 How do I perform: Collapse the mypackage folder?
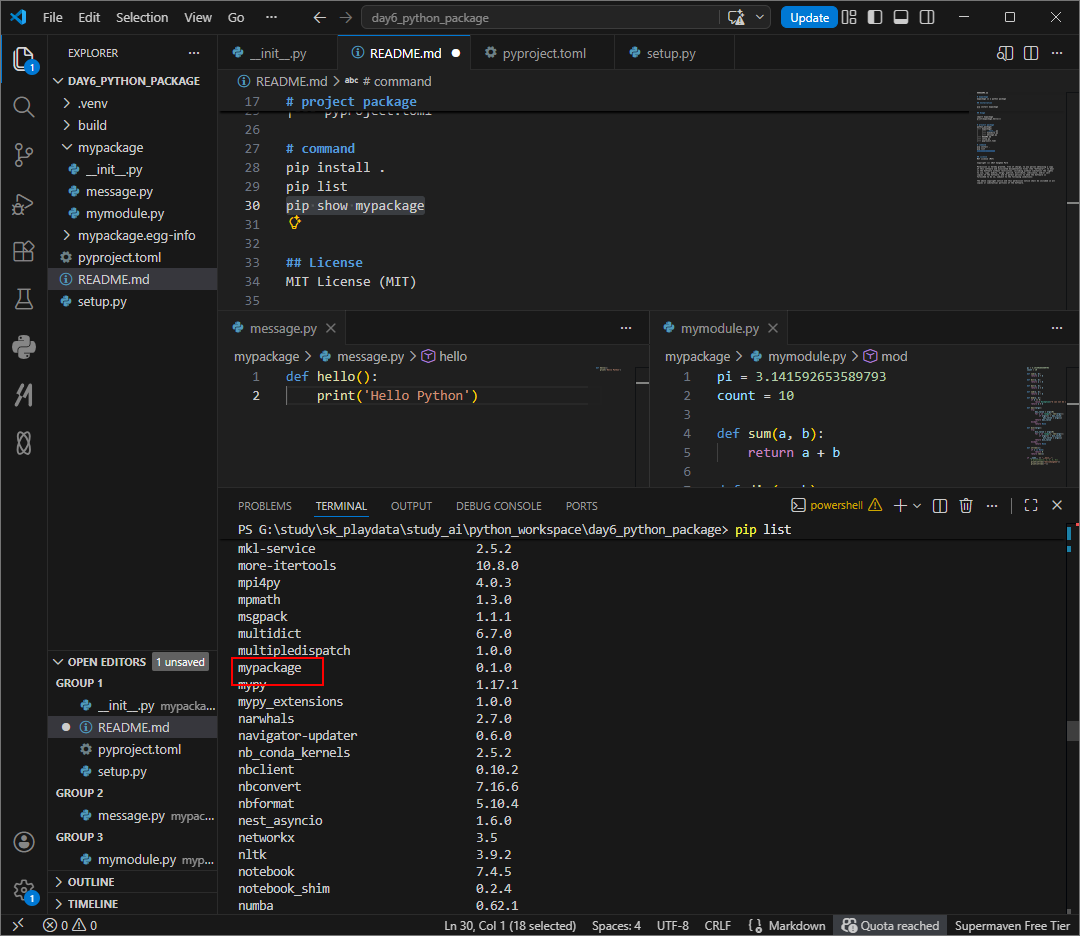[x=67, y=147]
